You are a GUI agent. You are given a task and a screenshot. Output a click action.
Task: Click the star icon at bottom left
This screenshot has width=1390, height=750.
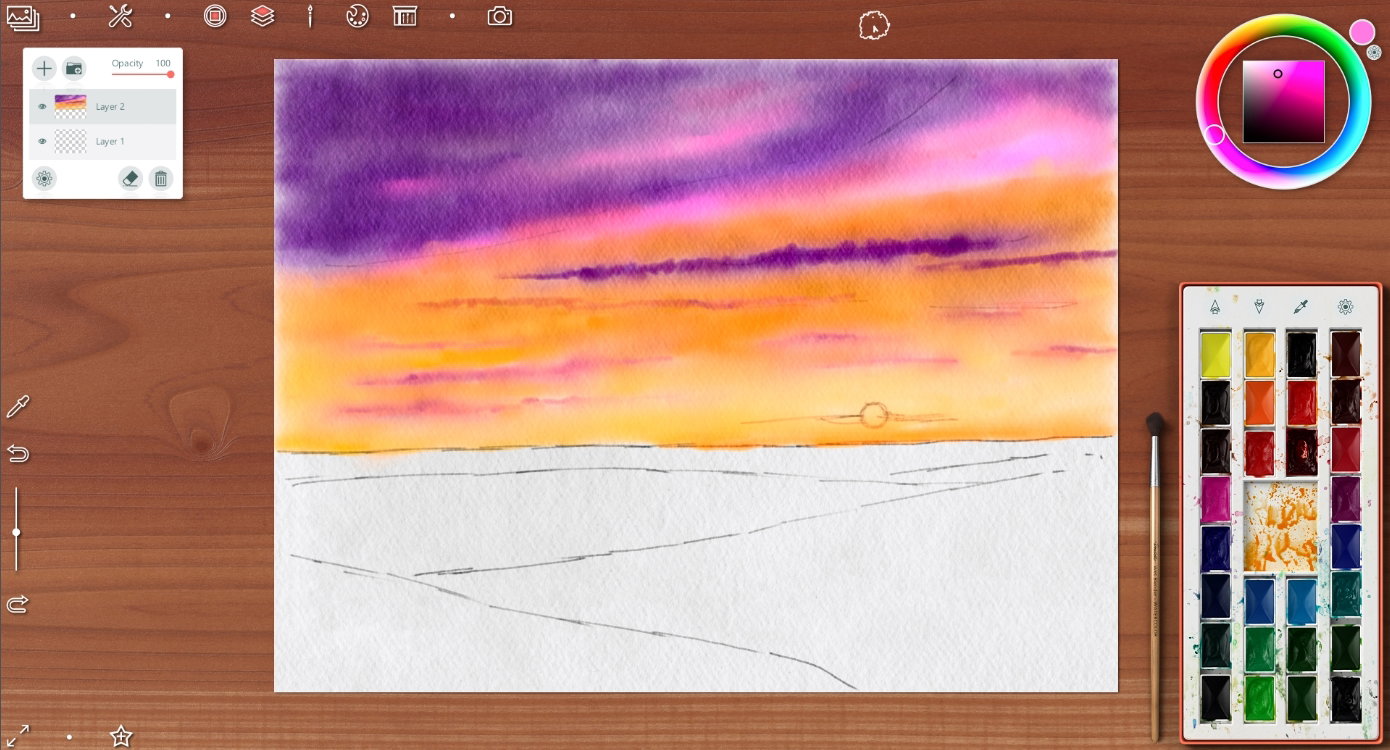[x=121, y=736]
